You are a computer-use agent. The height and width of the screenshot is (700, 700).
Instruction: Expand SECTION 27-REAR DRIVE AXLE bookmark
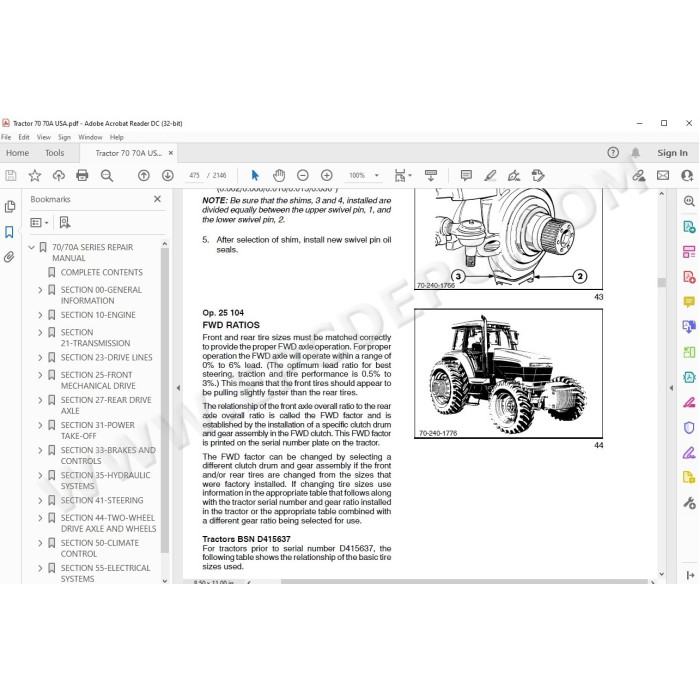(x=40, y=400)
